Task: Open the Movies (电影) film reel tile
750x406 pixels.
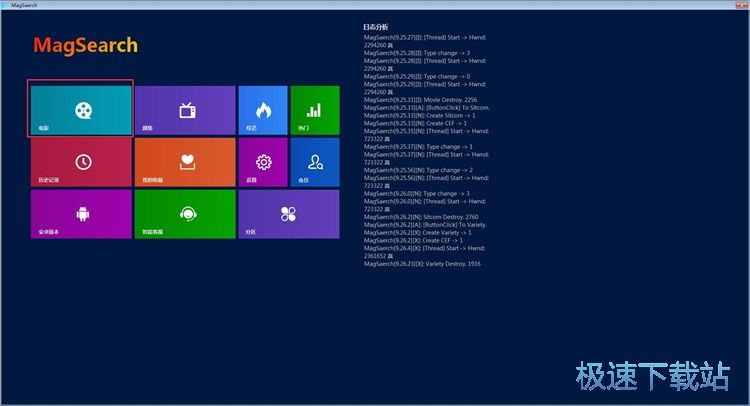Action: point(81,109)
